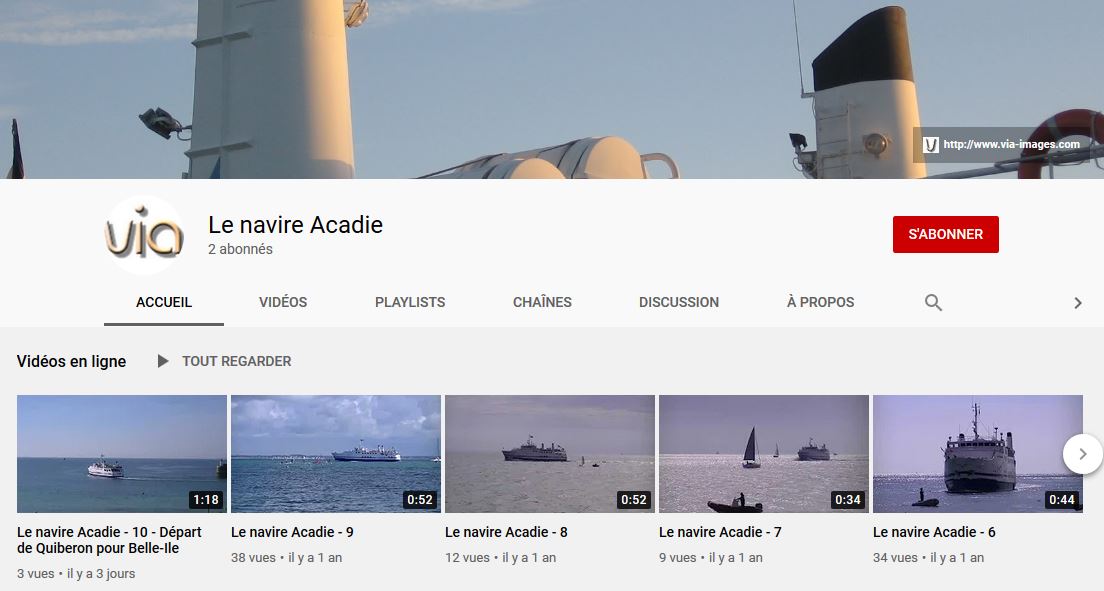Viewport: 1104px width, 591px height.
Task: Click the '2 abonnés' subscriber count
Action: click(240, 249)
